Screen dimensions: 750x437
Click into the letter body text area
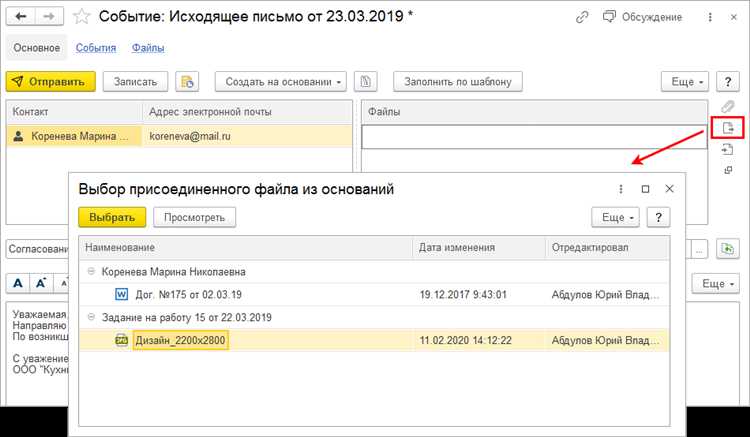[x=37, y=354]
